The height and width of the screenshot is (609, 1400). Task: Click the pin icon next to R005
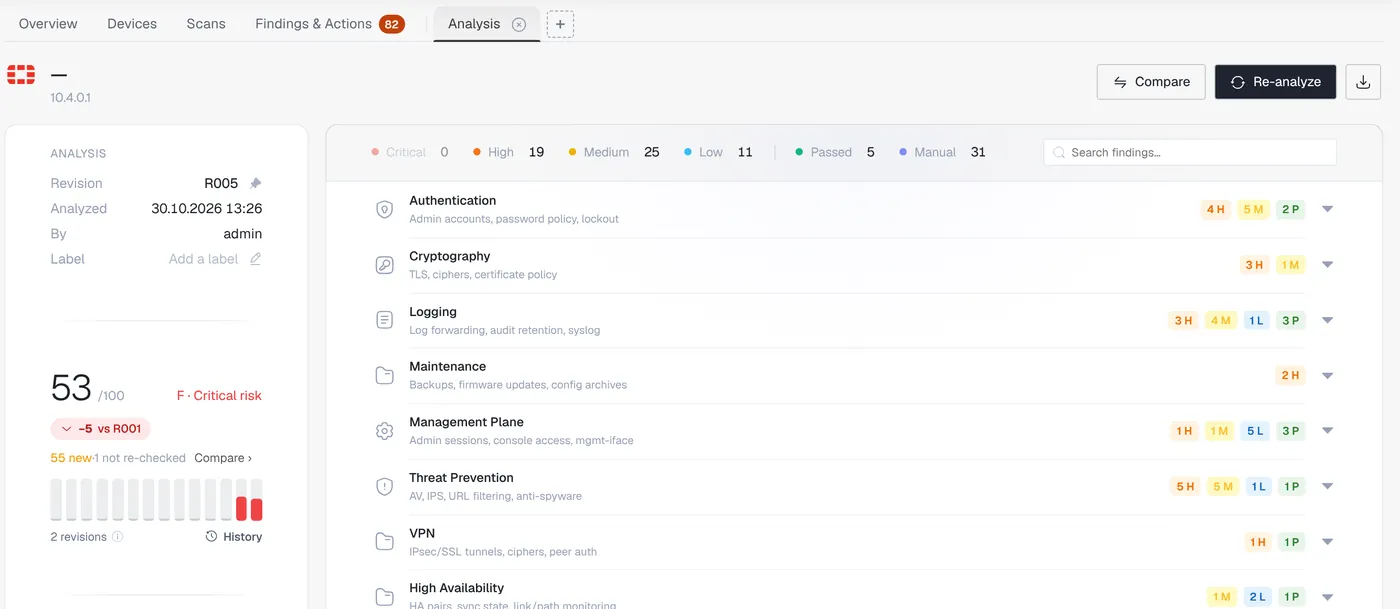(x=255, y=183)
